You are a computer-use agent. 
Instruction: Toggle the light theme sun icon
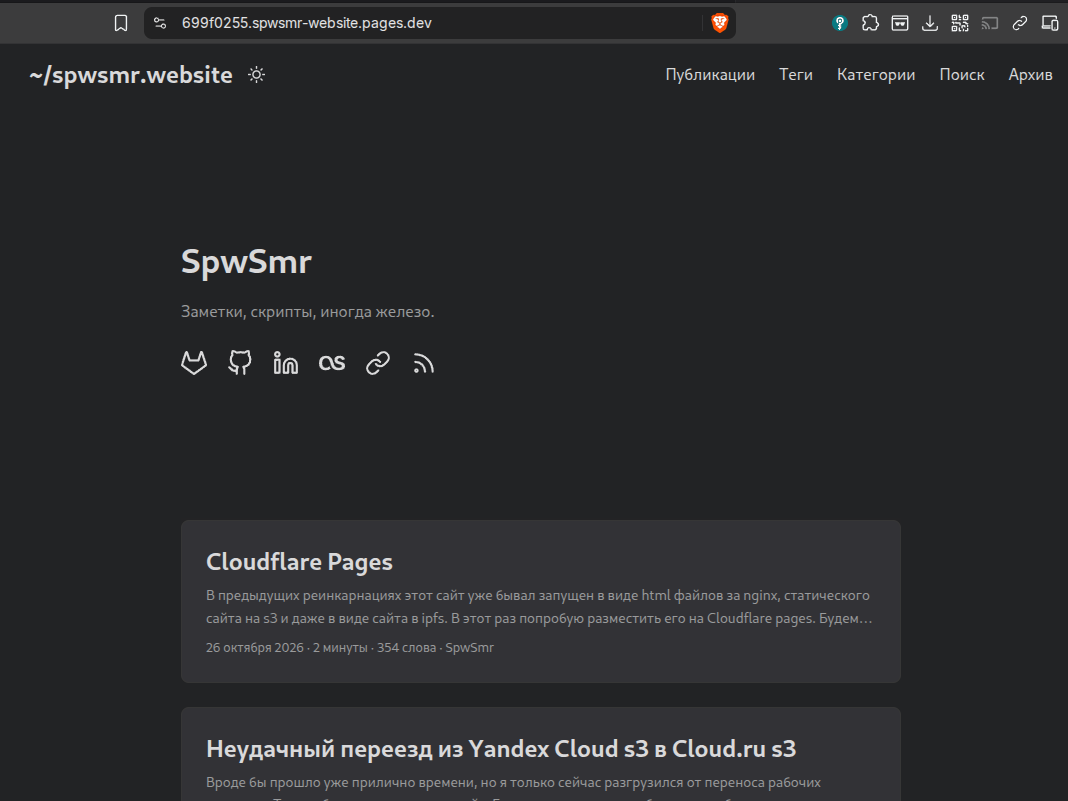tap(256, 75)
